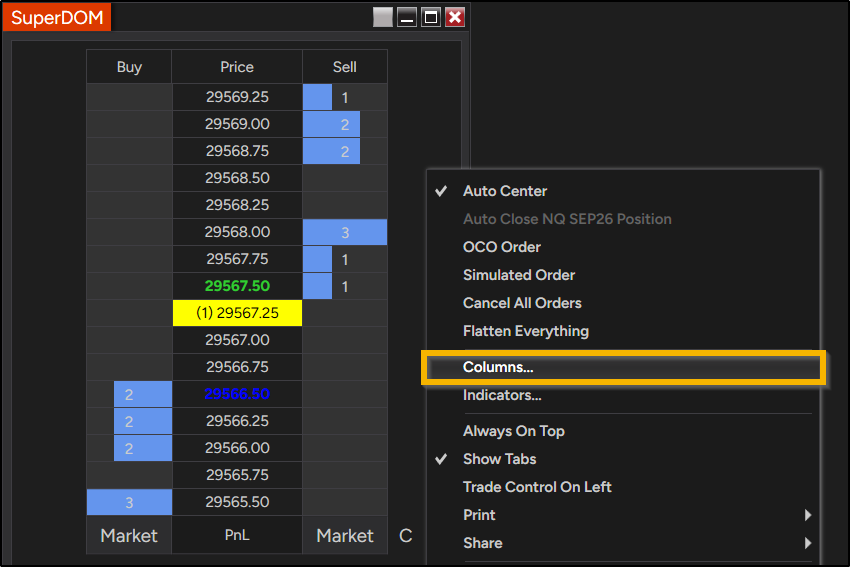Viewport: 850px width, 567px height.
Task: Select Trade Control On Left
Action: pyautogui.click(x=623, y=487)
